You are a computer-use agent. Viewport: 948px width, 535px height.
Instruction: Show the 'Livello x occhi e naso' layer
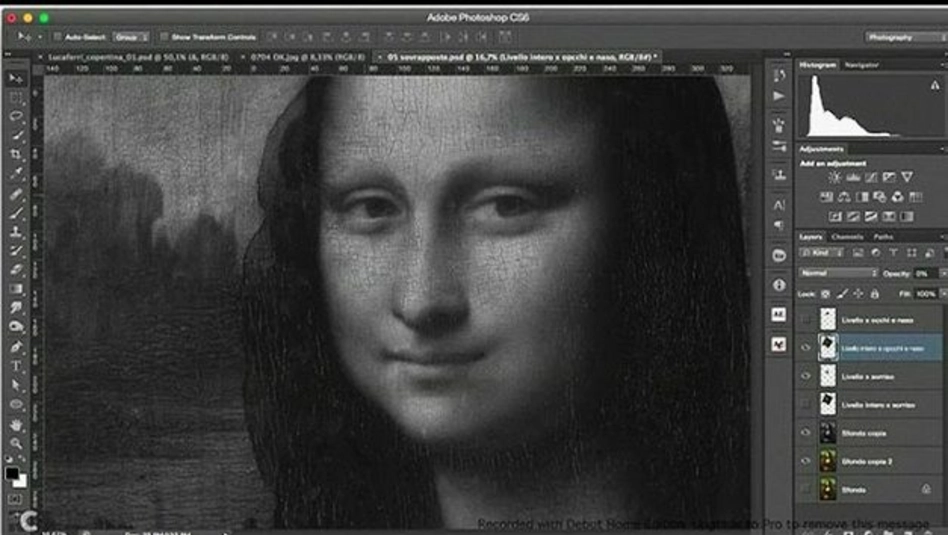805,320
